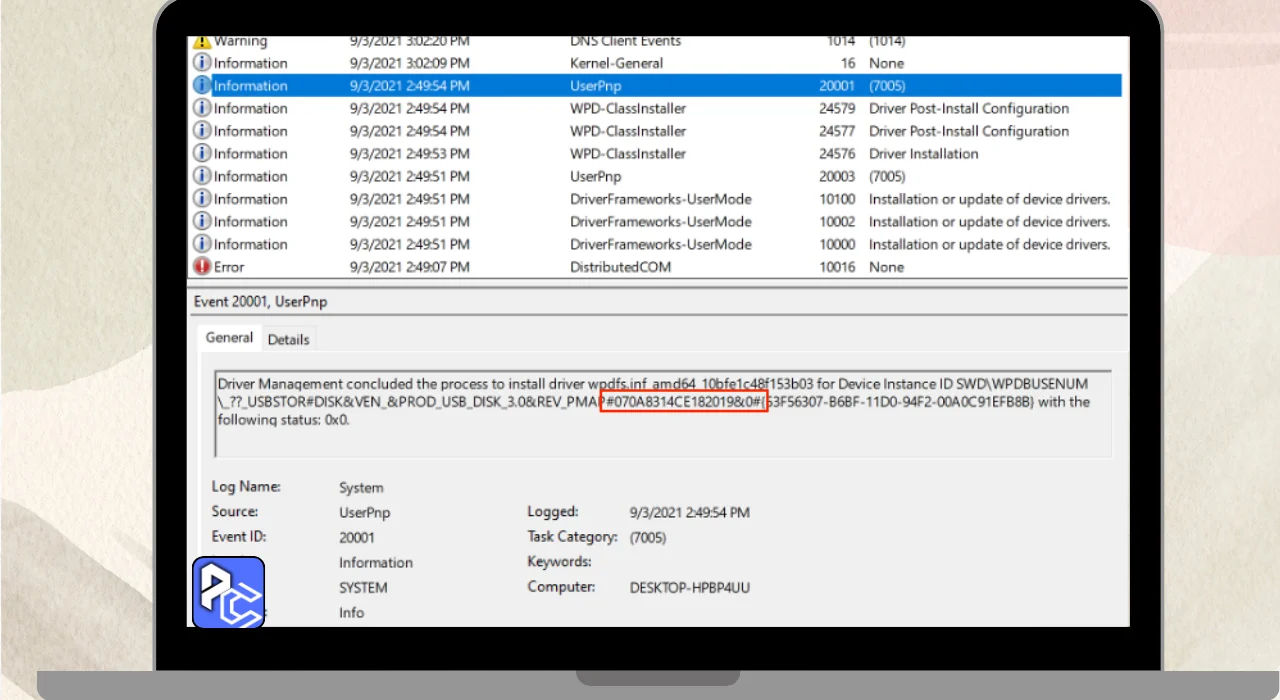This screenshot has height=700, width=1280.
Task: Click the info icon on highlighted UserPnp 20001 row
Action: click(202, 86)
